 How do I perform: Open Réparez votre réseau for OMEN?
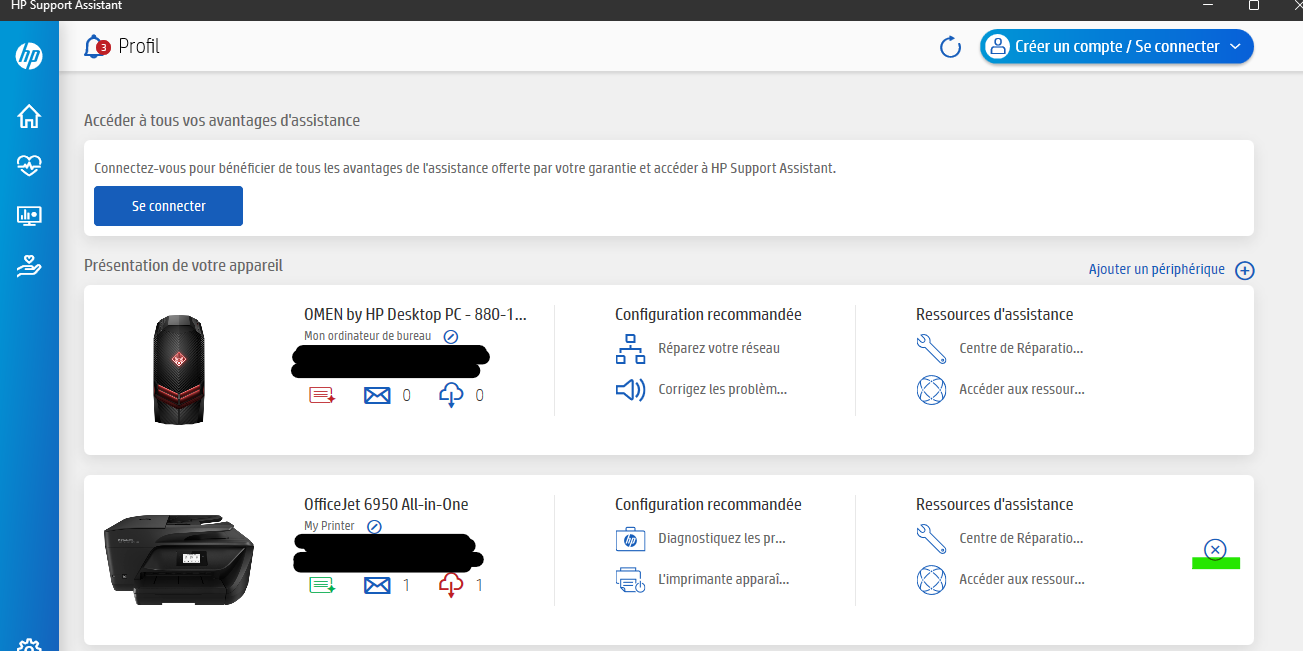718,349
